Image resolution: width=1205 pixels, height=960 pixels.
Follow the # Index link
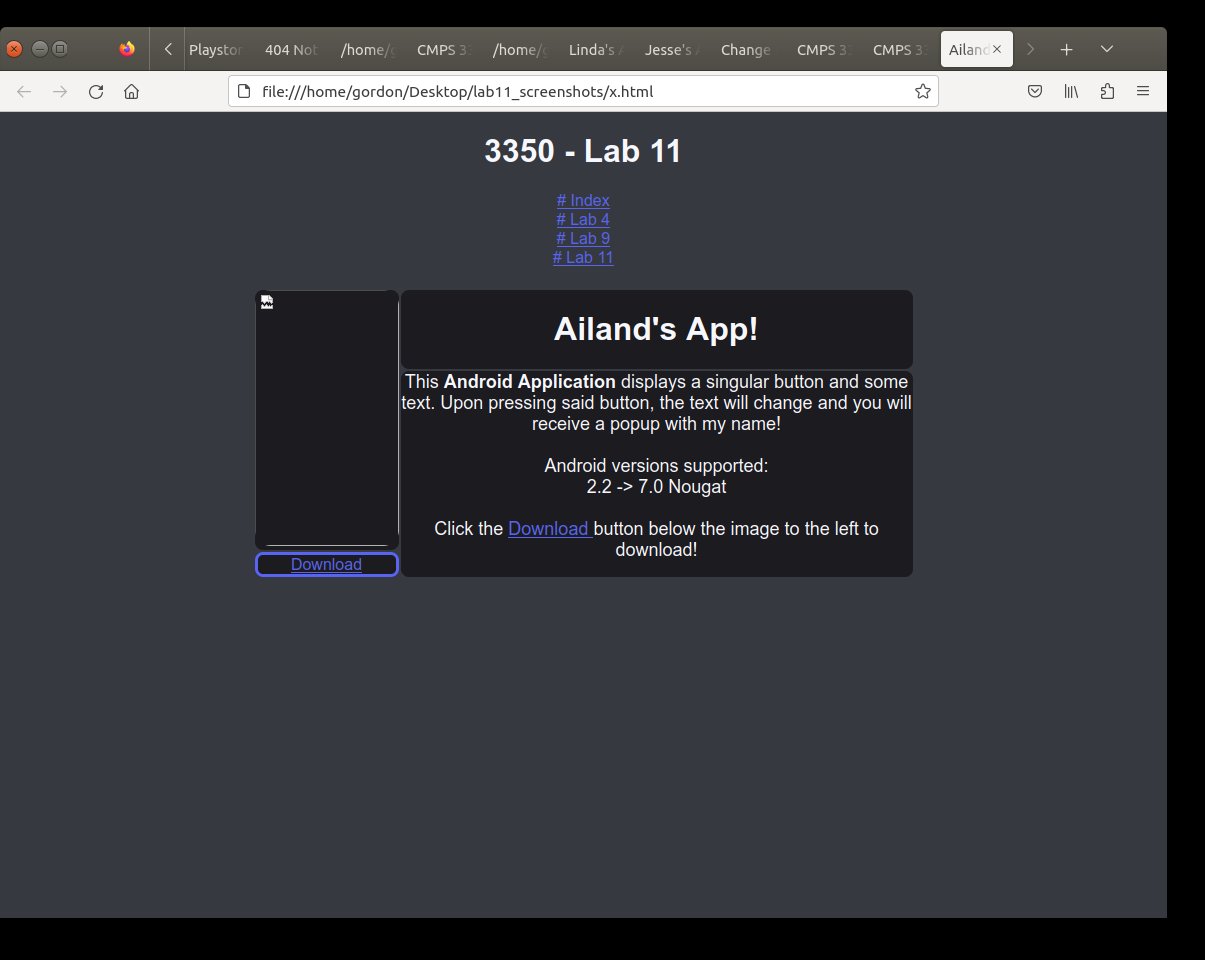point(583,200)
